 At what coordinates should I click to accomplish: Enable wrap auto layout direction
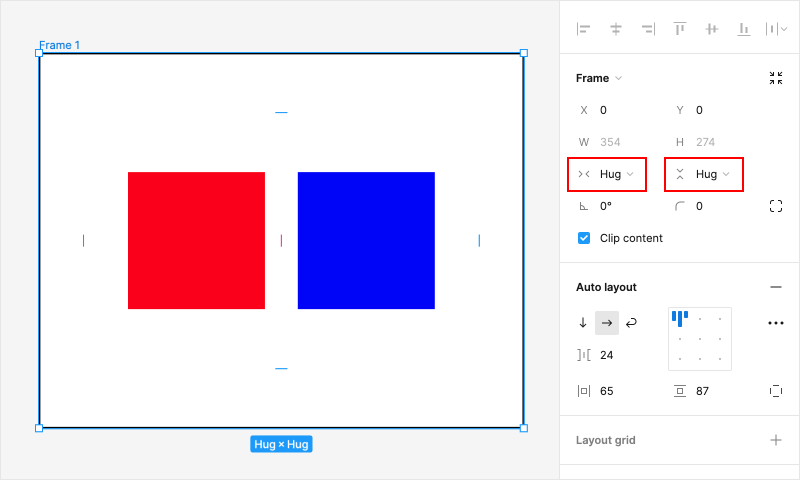point(631,323)
